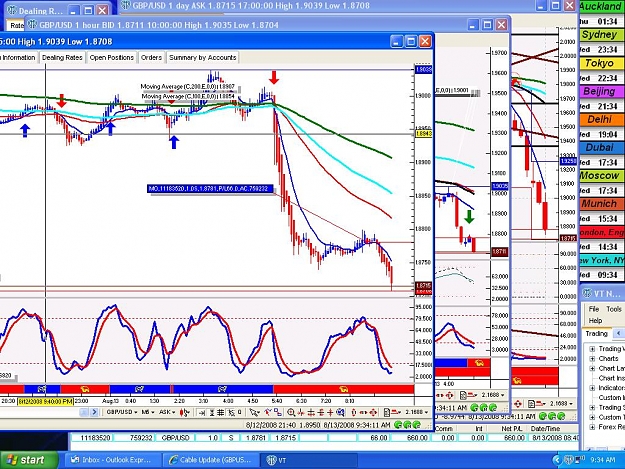
Task: Expand the Charts tree node
Action: tap(592, 358)
